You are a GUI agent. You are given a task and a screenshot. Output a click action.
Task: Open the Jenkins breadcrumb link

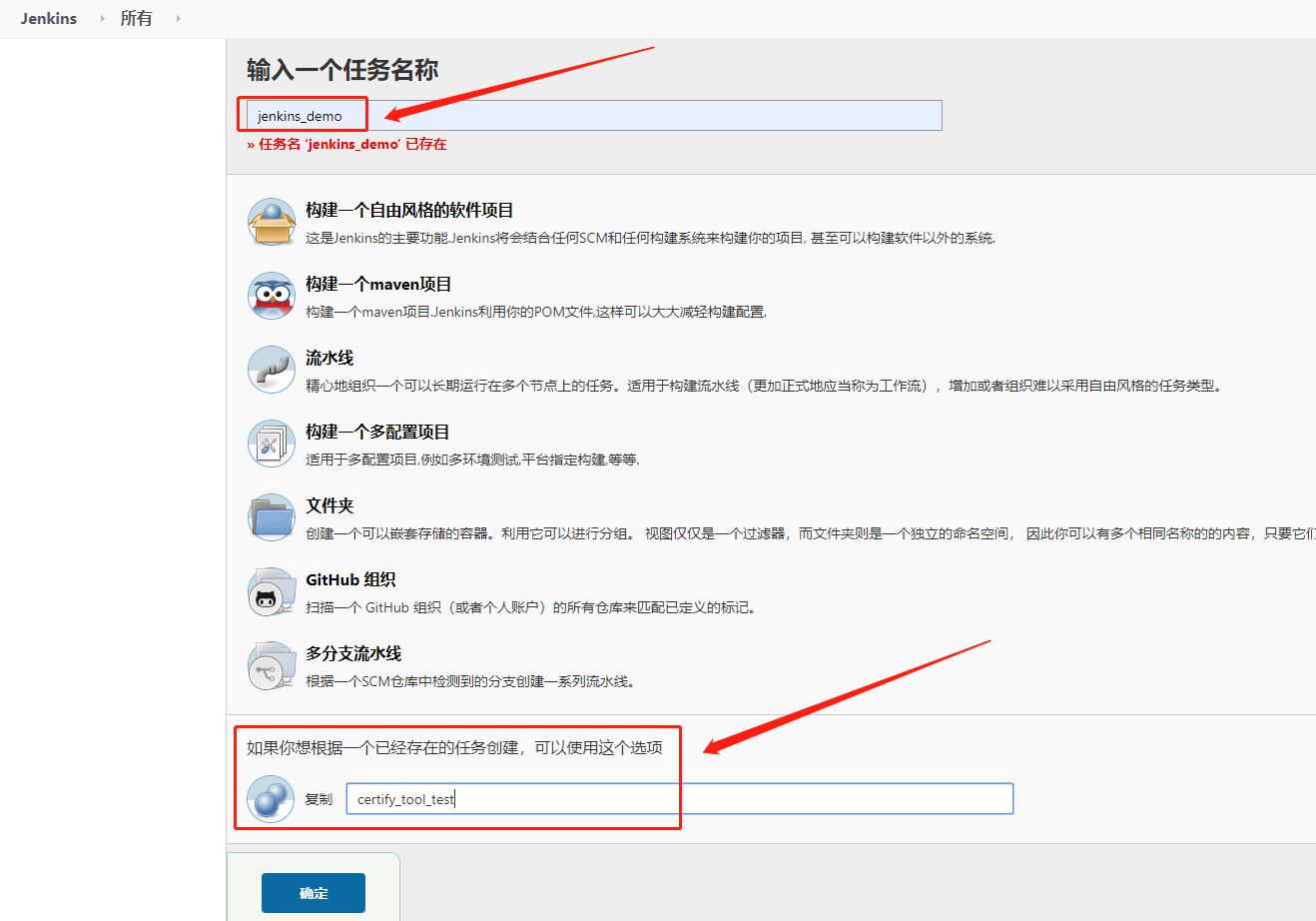tap(49, 18)
